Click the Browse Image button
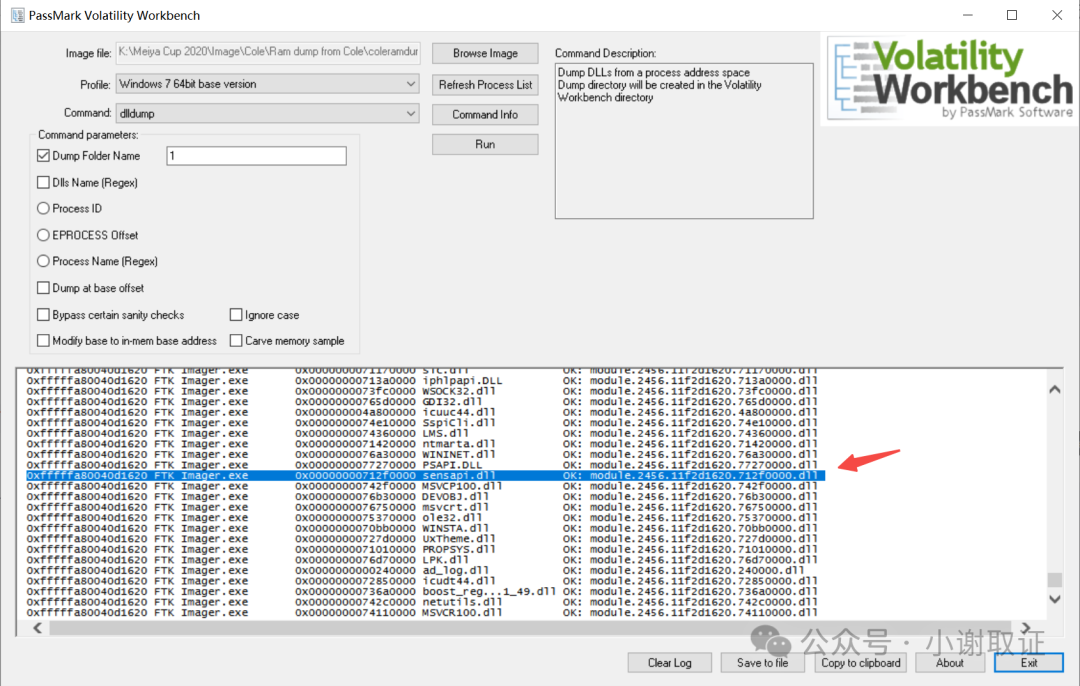 point(485,53)
